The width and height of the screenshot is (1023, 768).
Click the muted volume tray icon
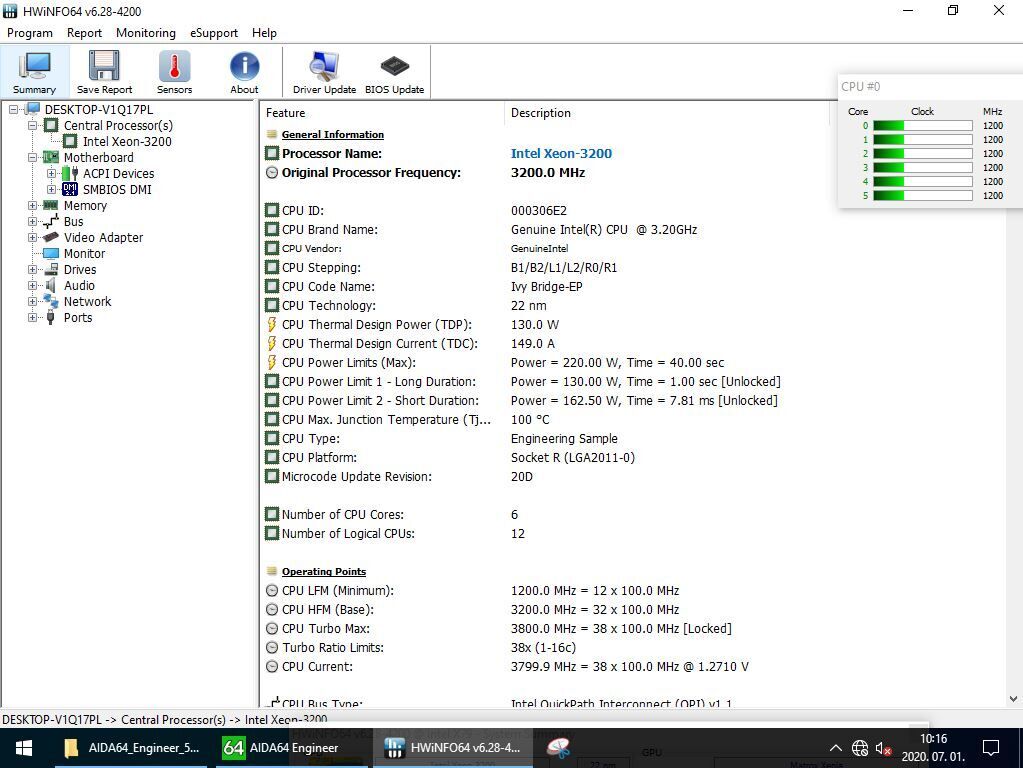(883, 748)
